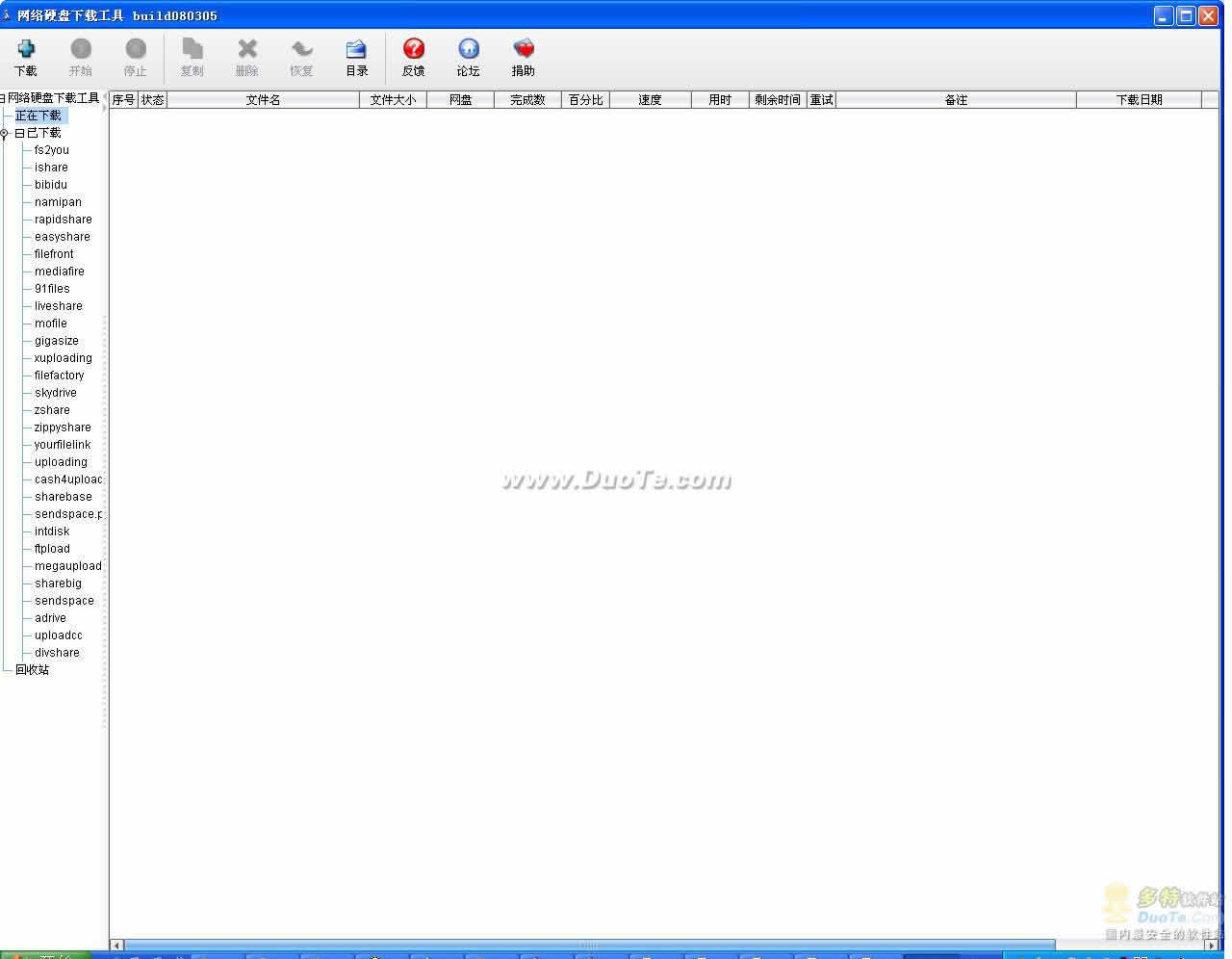This screenshot has width=1232, height=959.
Task: Select rapidshare in the tree
Action: (64, 220)
